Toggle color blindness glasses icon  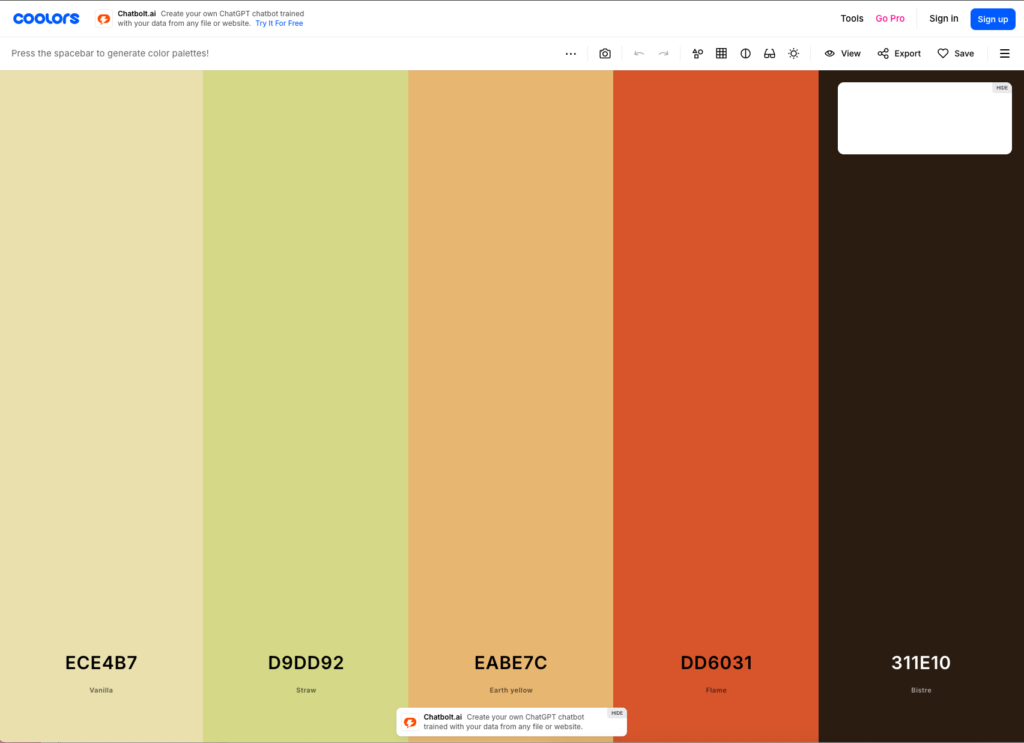tap(769, 54)
